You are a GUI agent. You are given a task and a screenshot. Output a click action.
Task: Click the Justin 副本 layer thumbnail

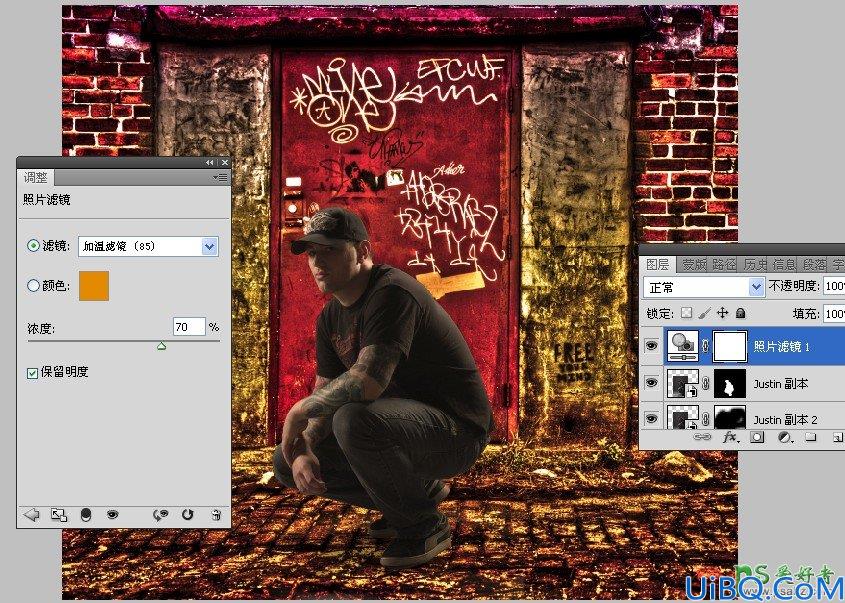[683, 383]
